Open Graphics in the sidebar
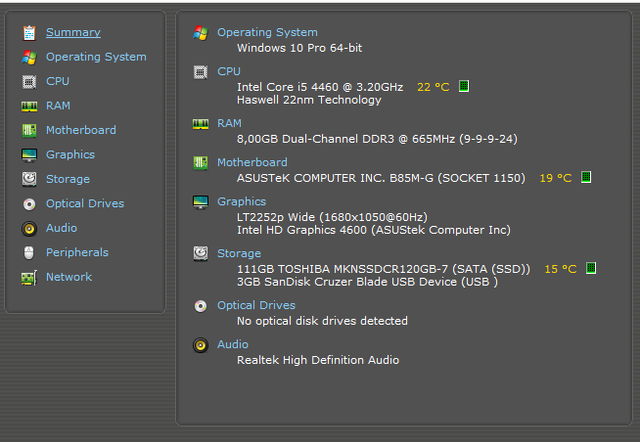 click(70, 155)
